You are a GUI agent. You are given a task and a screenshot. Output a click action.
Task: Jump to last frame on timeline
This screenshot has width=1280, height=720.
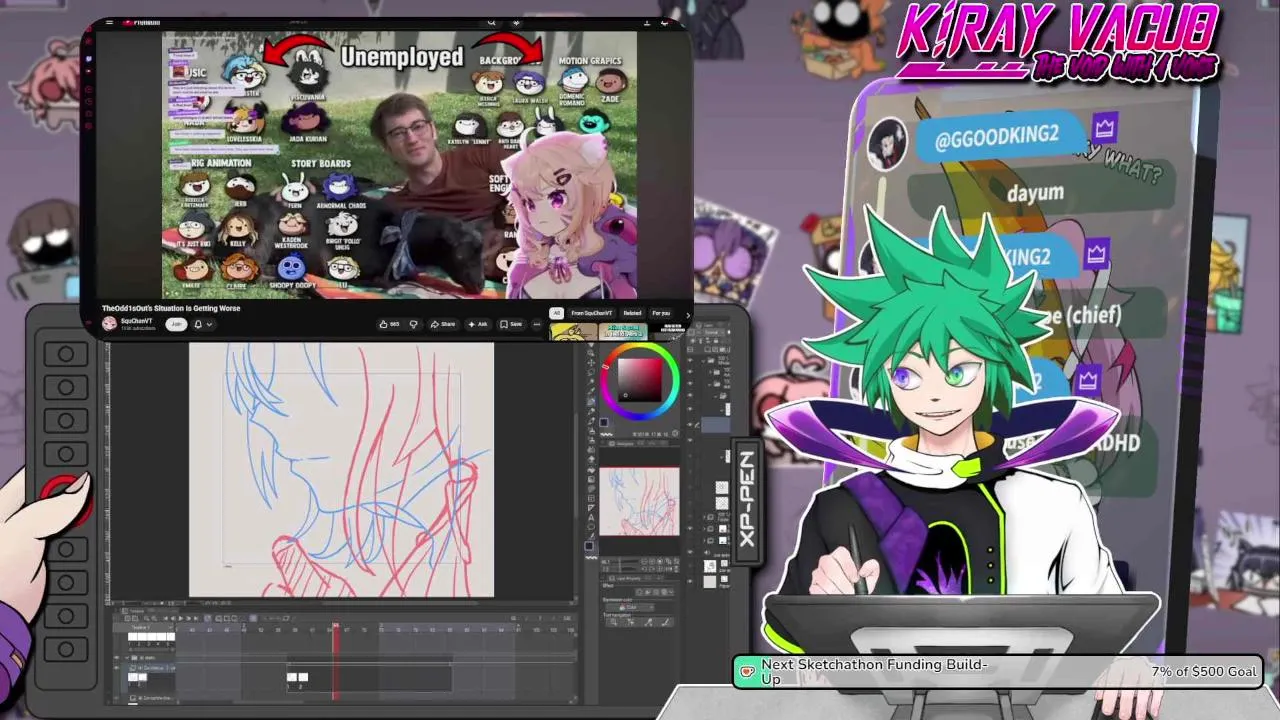pos(196,618)
